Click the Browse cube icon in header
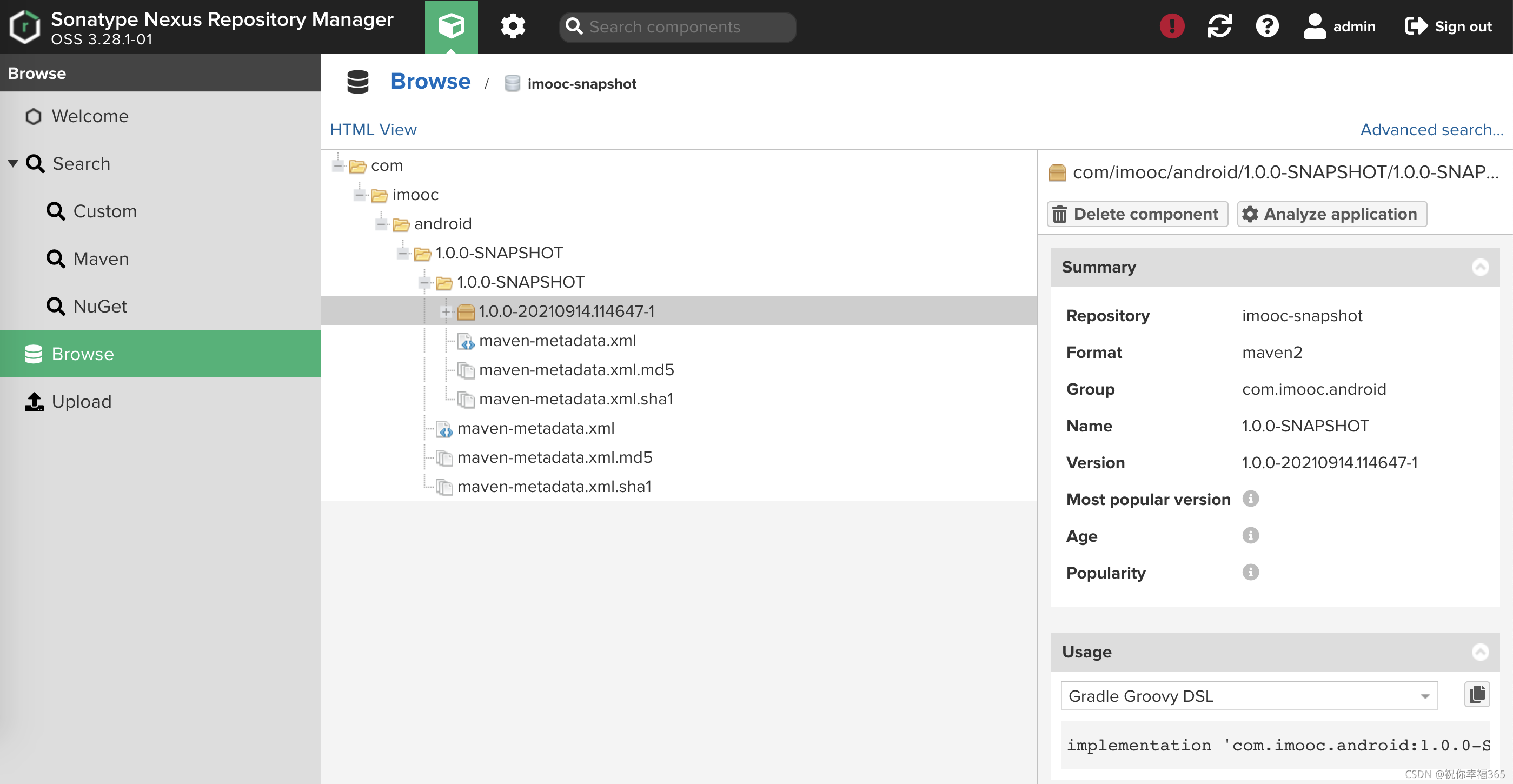 coord(451,26)
